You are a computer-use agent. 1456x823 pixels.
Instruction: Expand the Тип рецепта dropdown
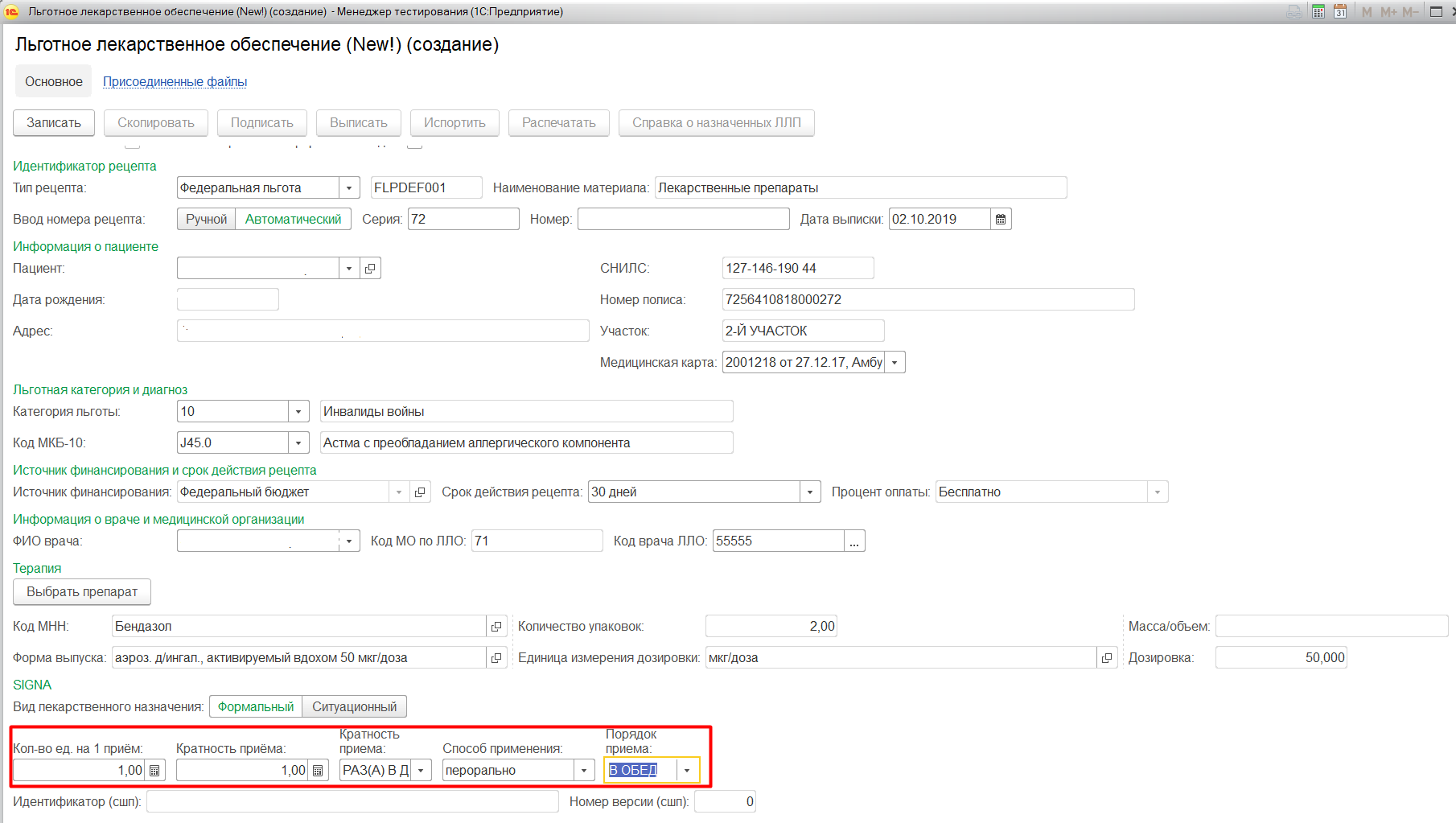pyautogui.click(x=349, y=187)
